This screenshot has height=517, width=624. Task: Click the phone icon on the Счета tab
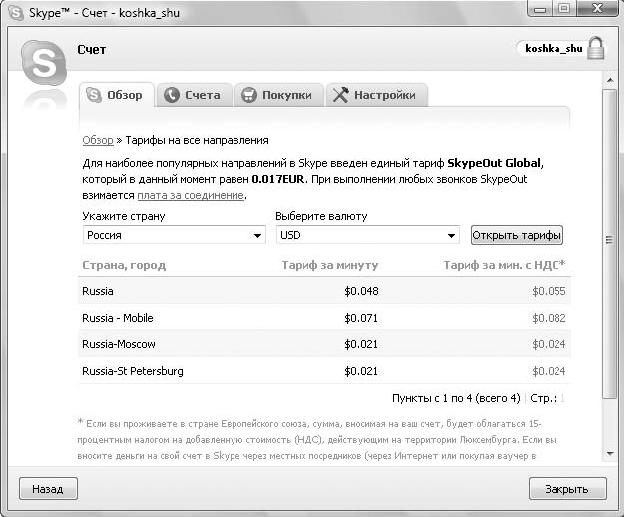pos(172,95)
